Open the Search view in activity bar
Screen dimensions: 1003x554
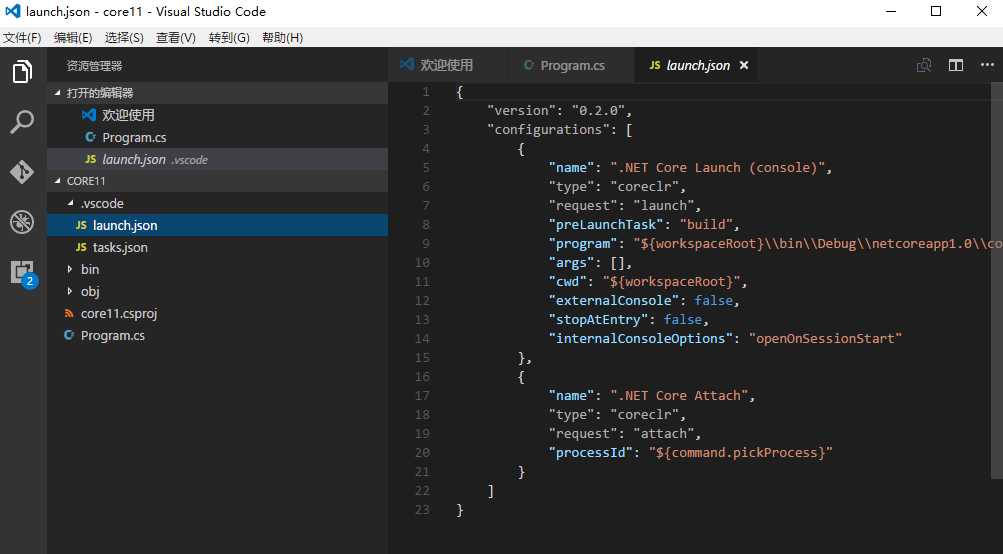[x=22, y=122]
